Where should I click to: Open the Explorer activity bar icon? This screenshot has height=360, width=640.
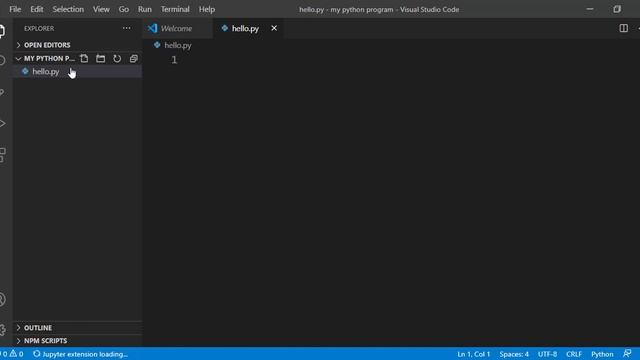point(2,31)
